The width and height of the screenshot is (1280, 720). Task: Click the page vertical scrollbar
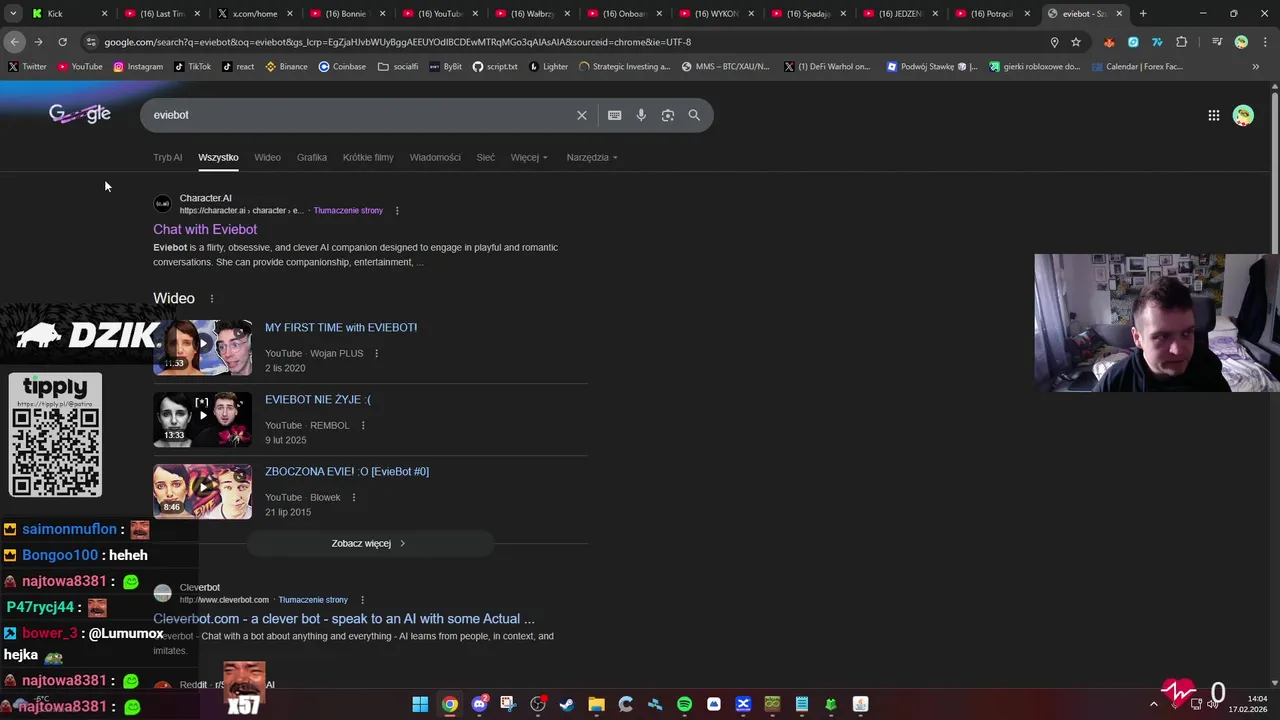click(x=1274, y=170)
